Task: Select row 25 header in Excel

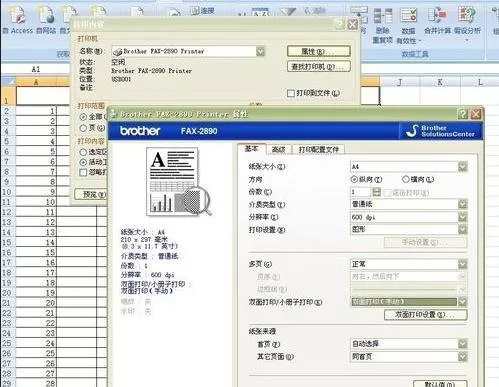Action: click(7, 343)
